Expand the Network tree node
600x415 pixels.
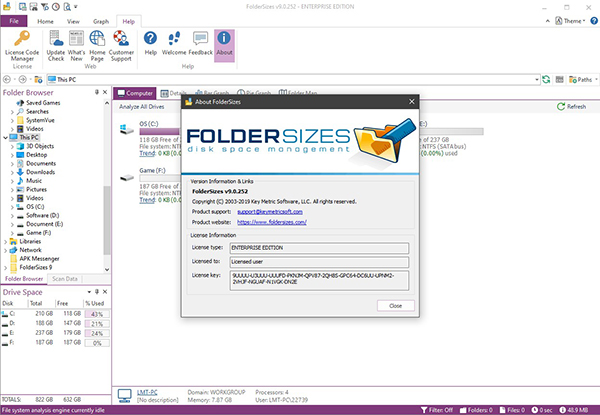tap(5, 251)
